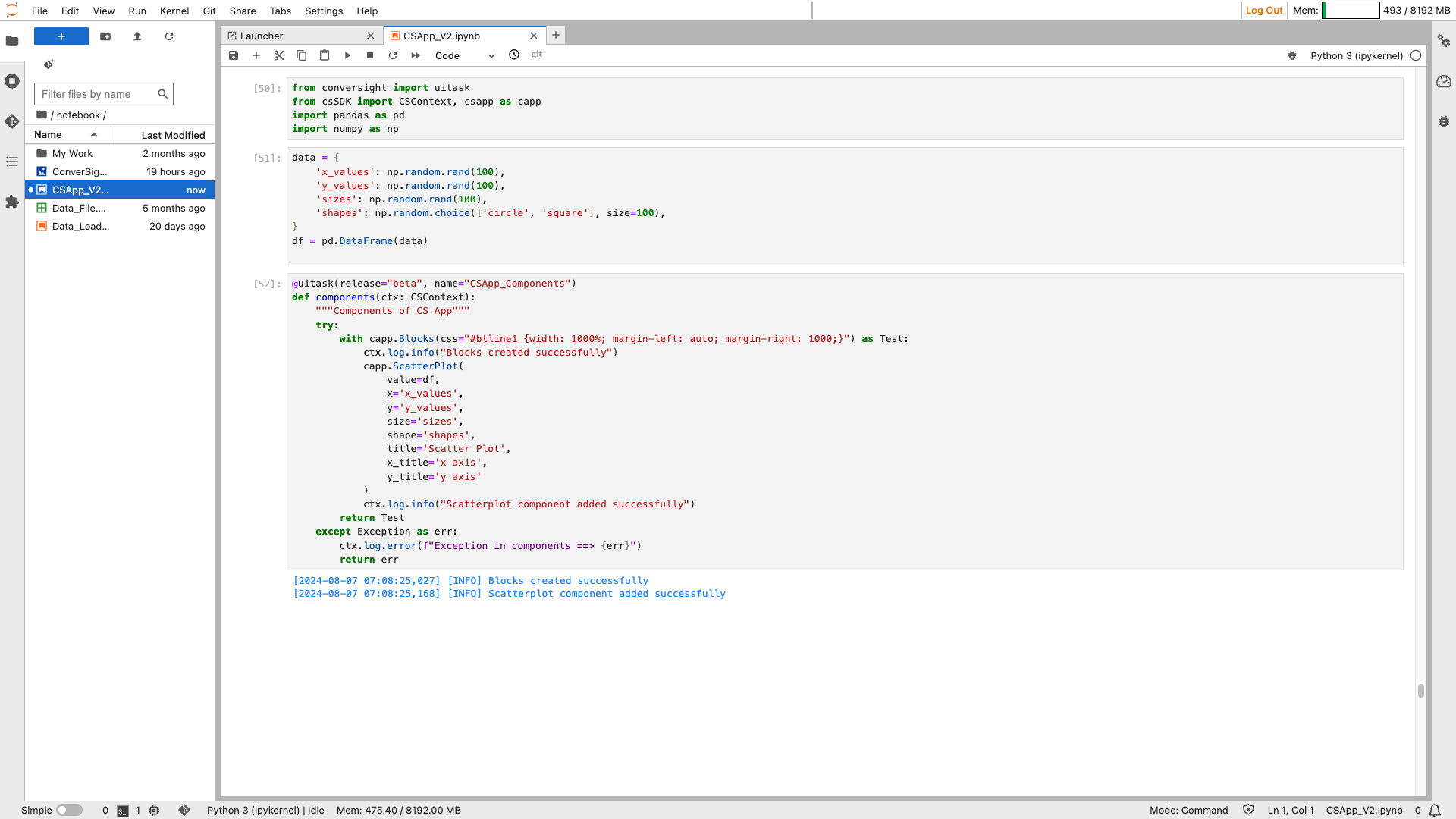Screen dimensions: 1456x819
Task: Close the Launcher tab
Action: coord(371,36)
